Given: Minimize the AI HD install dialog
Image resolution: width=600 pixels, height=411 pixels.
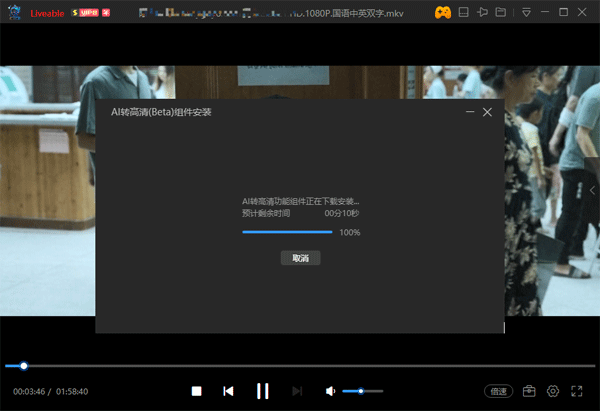Looking at the screenshot, I should point(470,112).
